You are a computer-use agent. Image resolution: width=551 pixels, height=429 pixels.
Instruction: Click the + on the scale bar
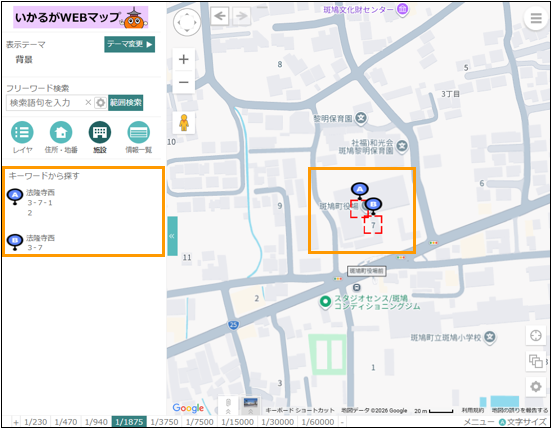click(16, 422)
